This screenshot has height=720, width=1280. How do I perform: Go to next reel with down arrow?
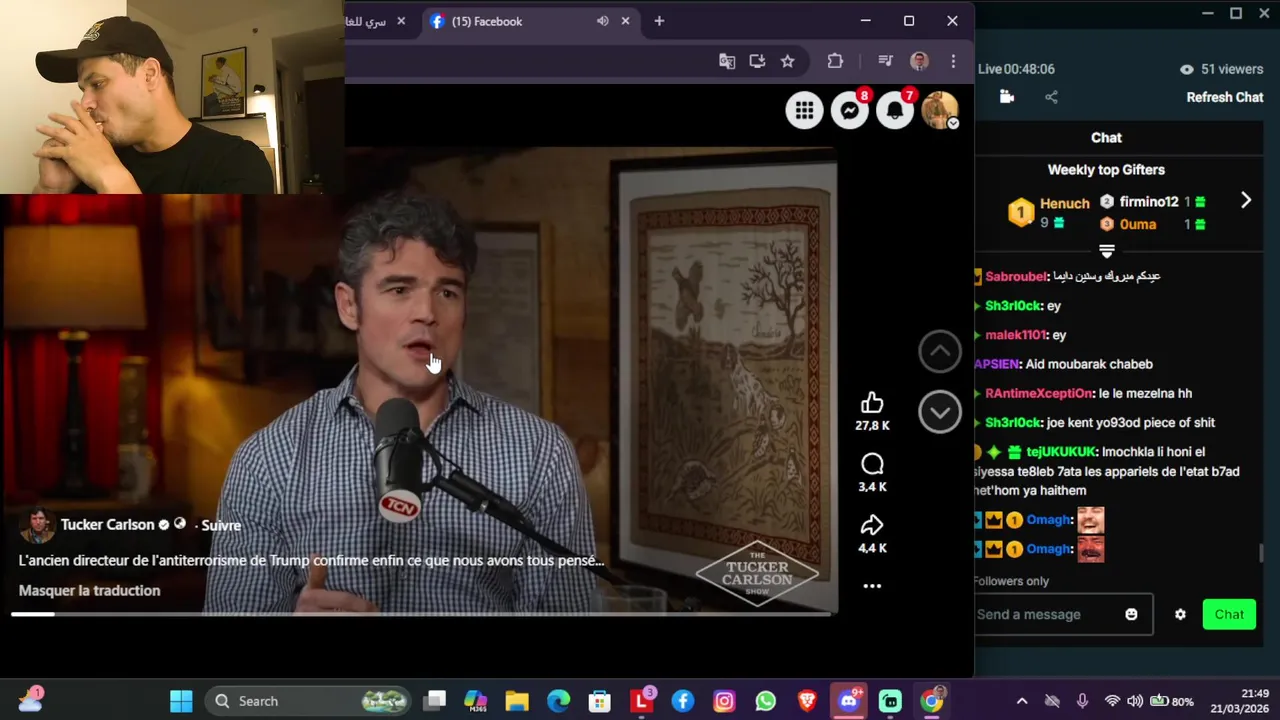[939, 412]
